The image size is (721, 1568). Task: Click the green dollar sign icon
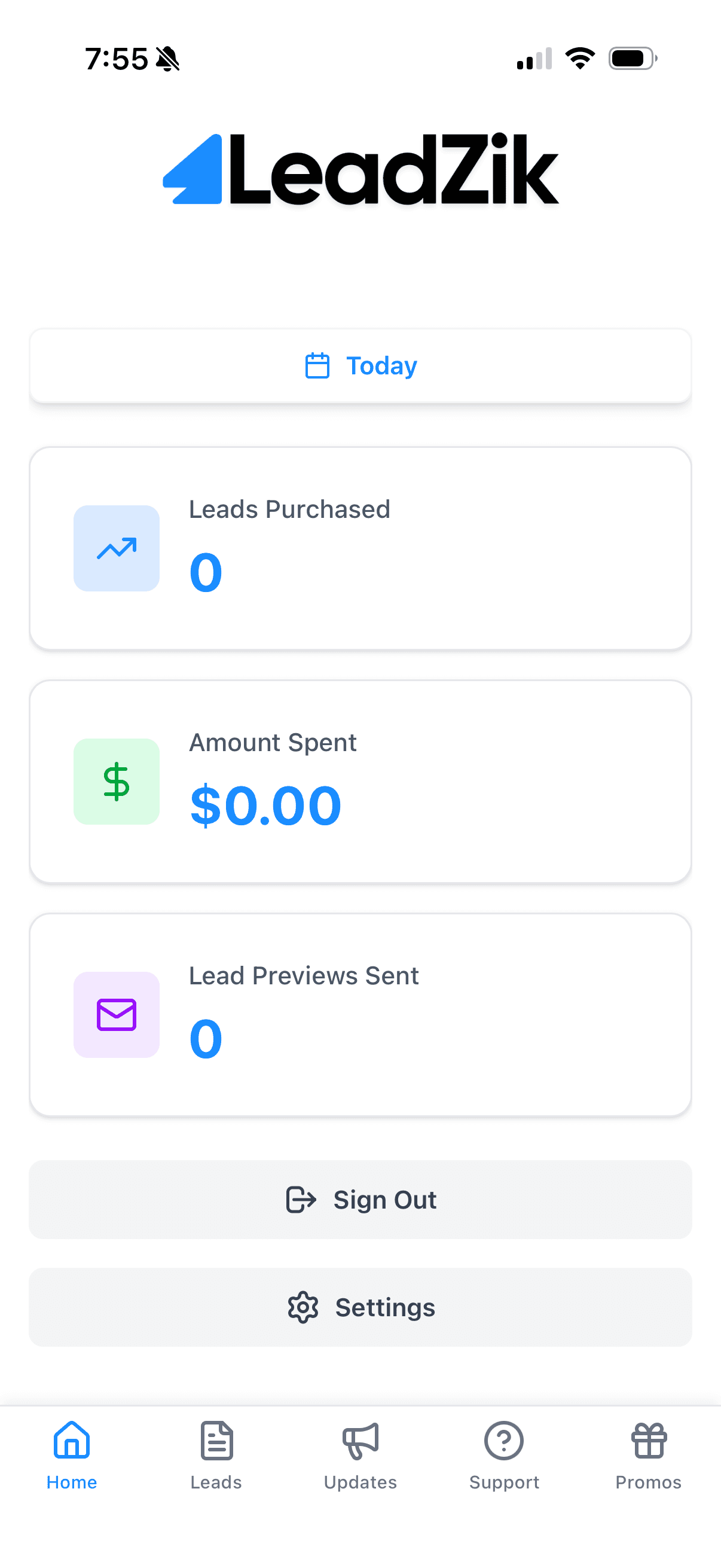click(x=116, y=782)
